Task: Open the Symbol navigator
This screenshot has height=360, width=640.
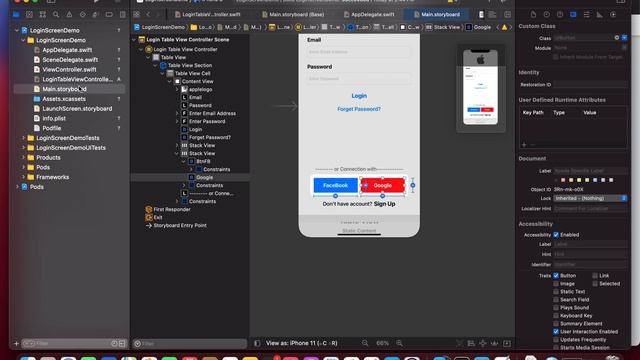Action: tap(42, 15)
